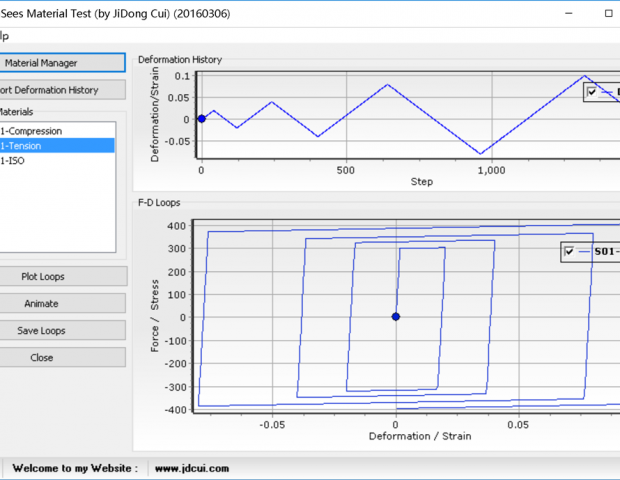Click the Welcome to my Website status label
Image resolution: width=620 pixels, height=480 pixels.
coord(74,468)
